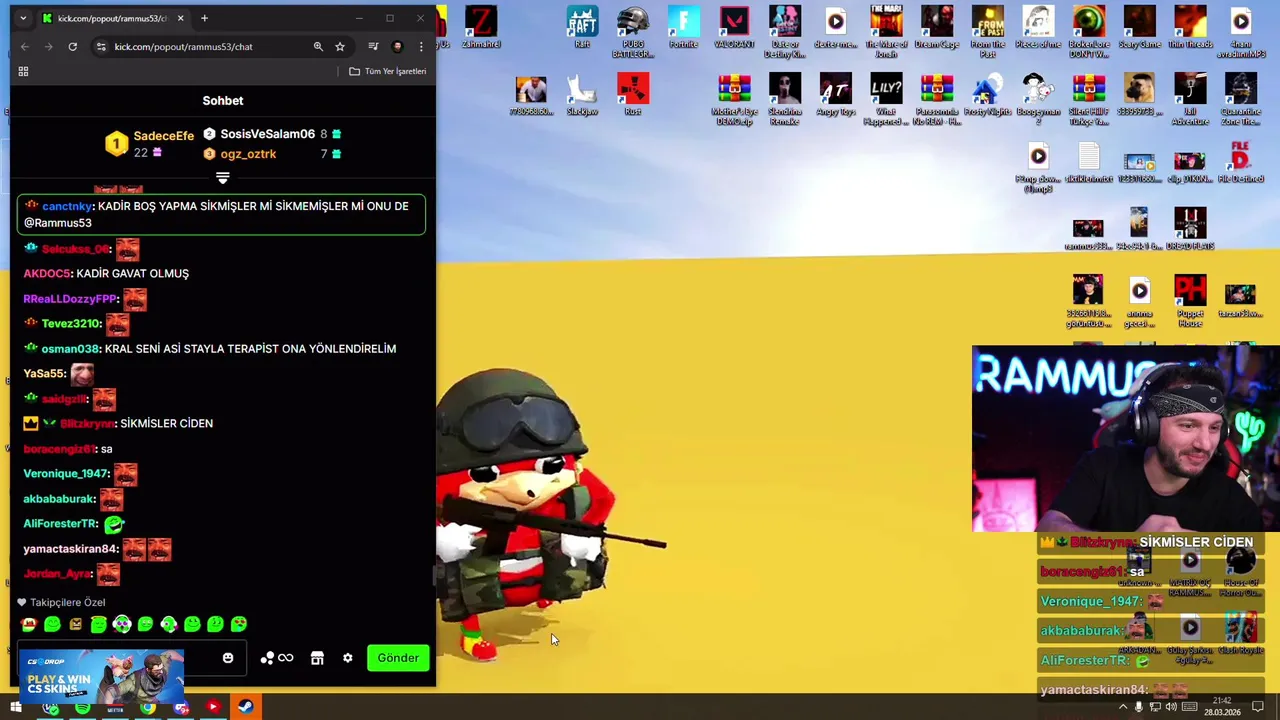Open the emoji picker in chat input

point(228,658)
